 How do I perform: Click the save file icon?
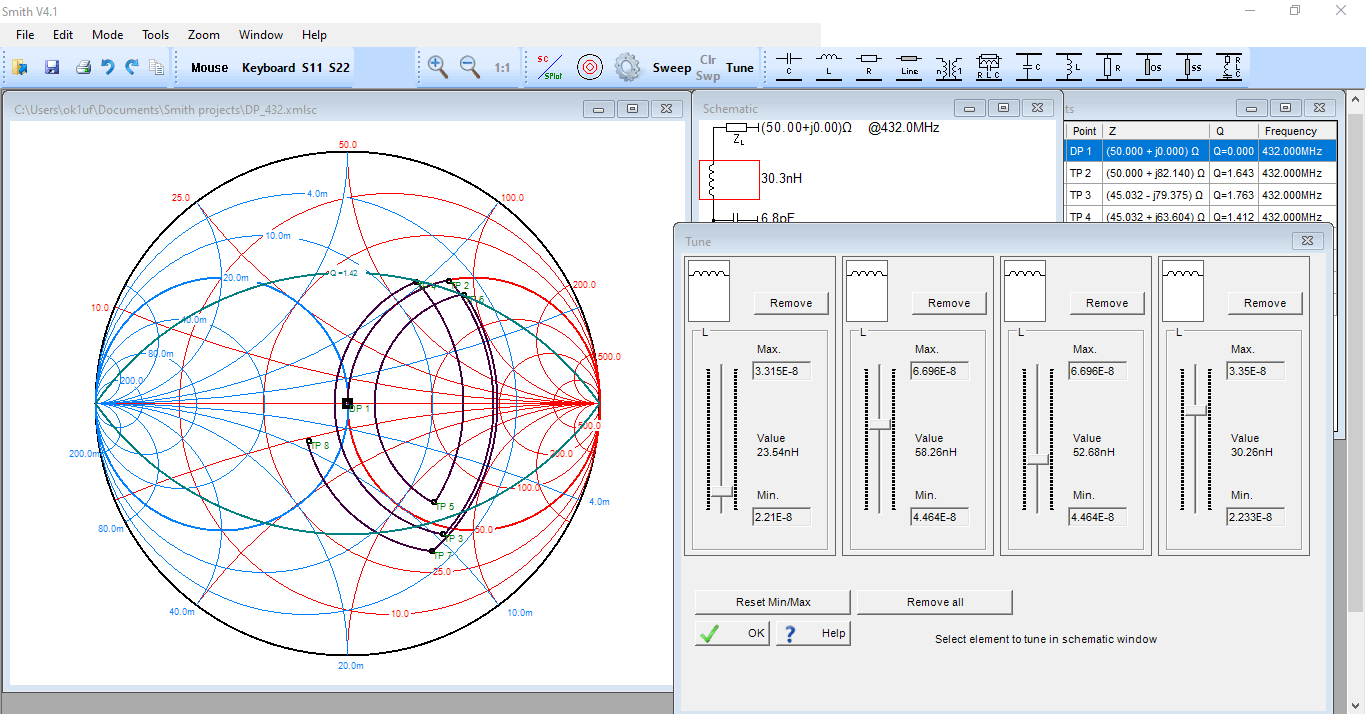click(52, 68)
